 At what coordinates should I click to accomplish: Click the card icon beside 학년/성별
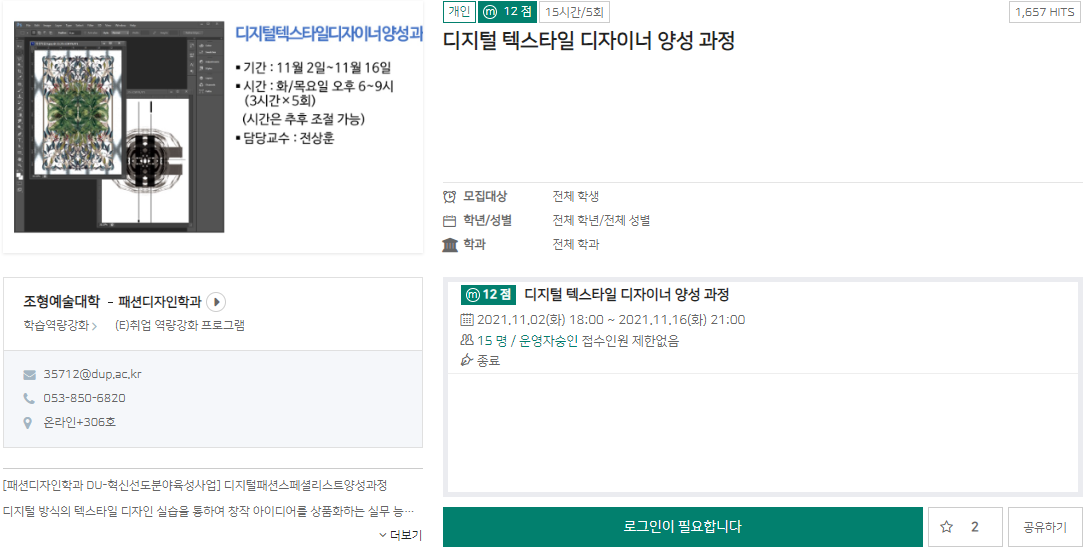tap(450, 221)
